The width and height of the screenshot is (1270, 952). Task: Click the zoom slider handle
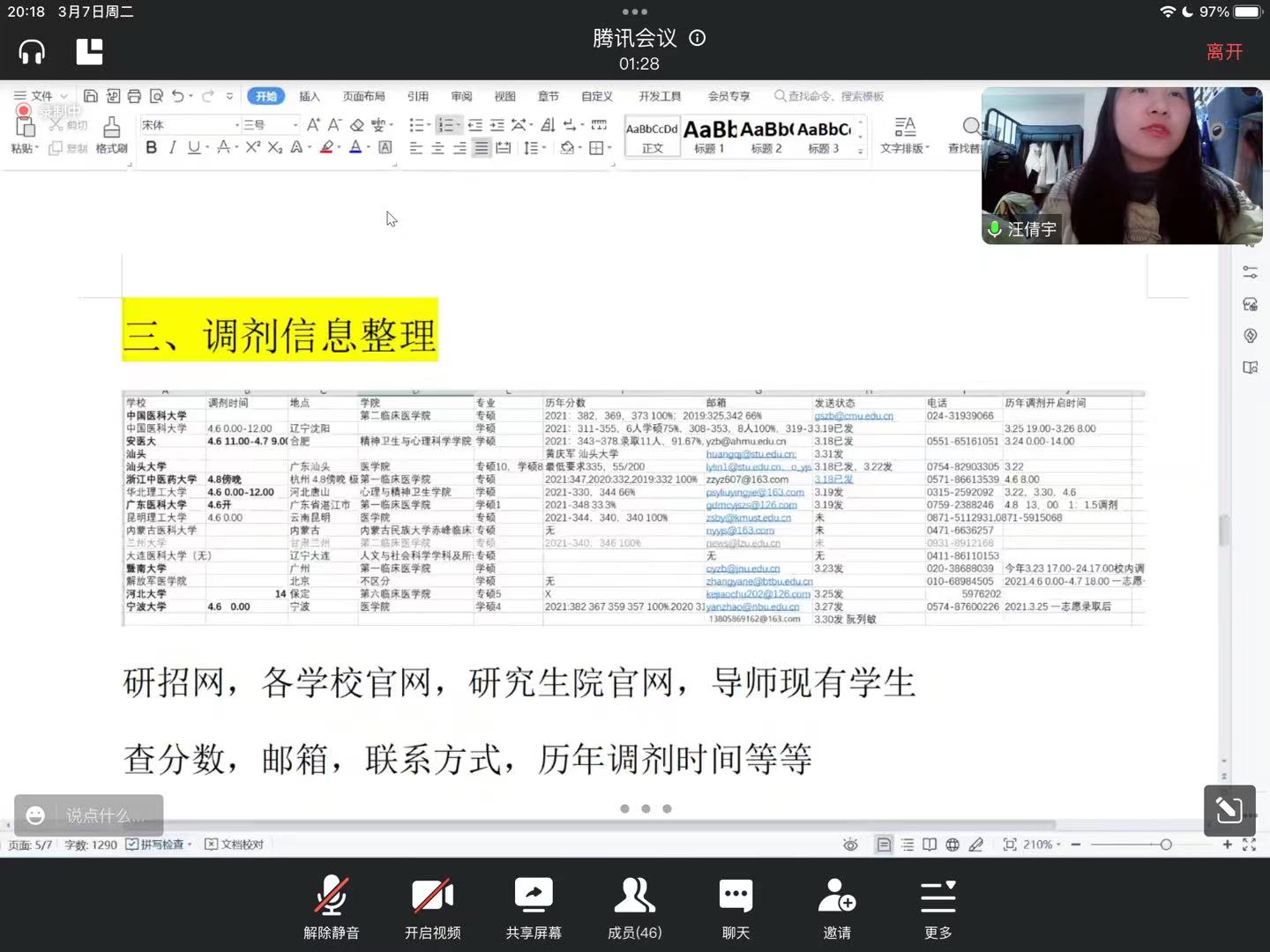[x=1166, y=844]
